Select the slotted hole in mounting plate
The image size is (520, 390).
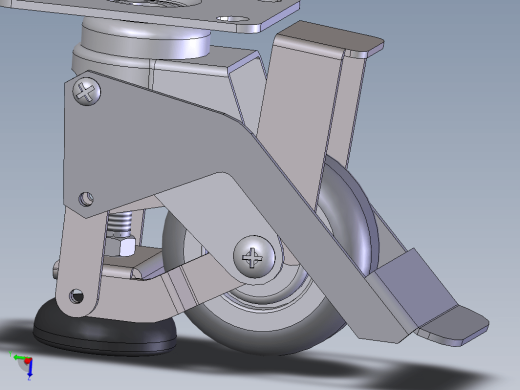[233, 19]
